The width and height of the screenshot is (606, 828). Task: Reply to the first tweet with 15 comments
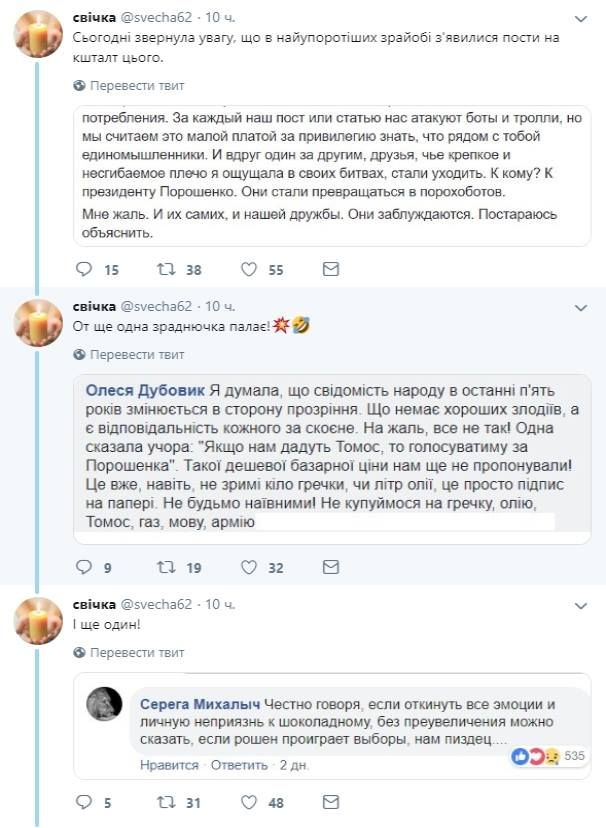click(x=84, y=269)
